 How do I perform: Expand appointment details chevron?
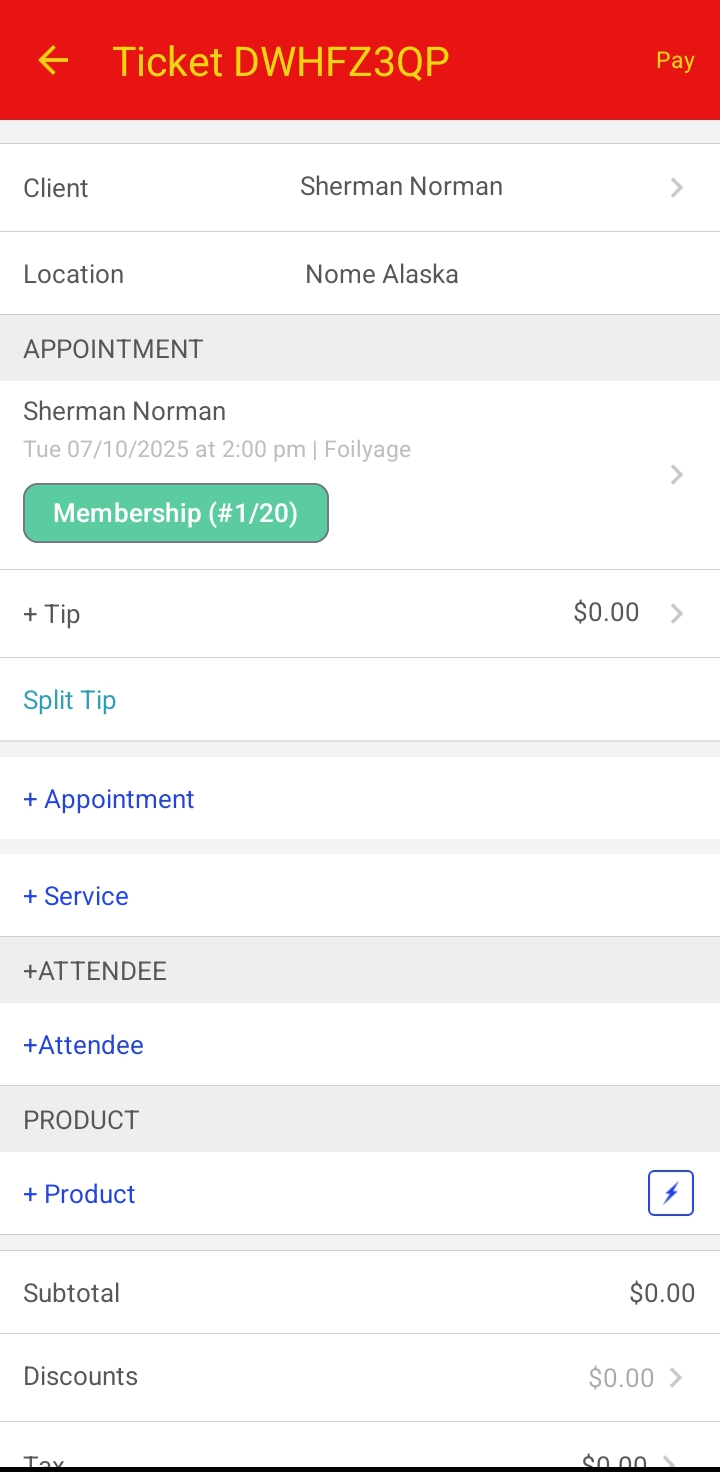(x=677, y=474)
